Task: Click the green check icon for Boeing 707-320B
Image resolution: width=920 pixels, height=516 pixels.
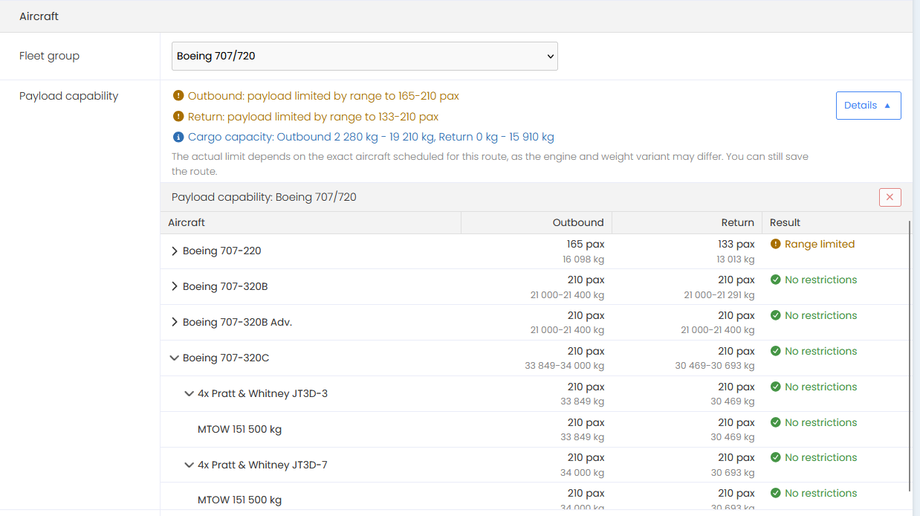Action: (x=776, y=280)
